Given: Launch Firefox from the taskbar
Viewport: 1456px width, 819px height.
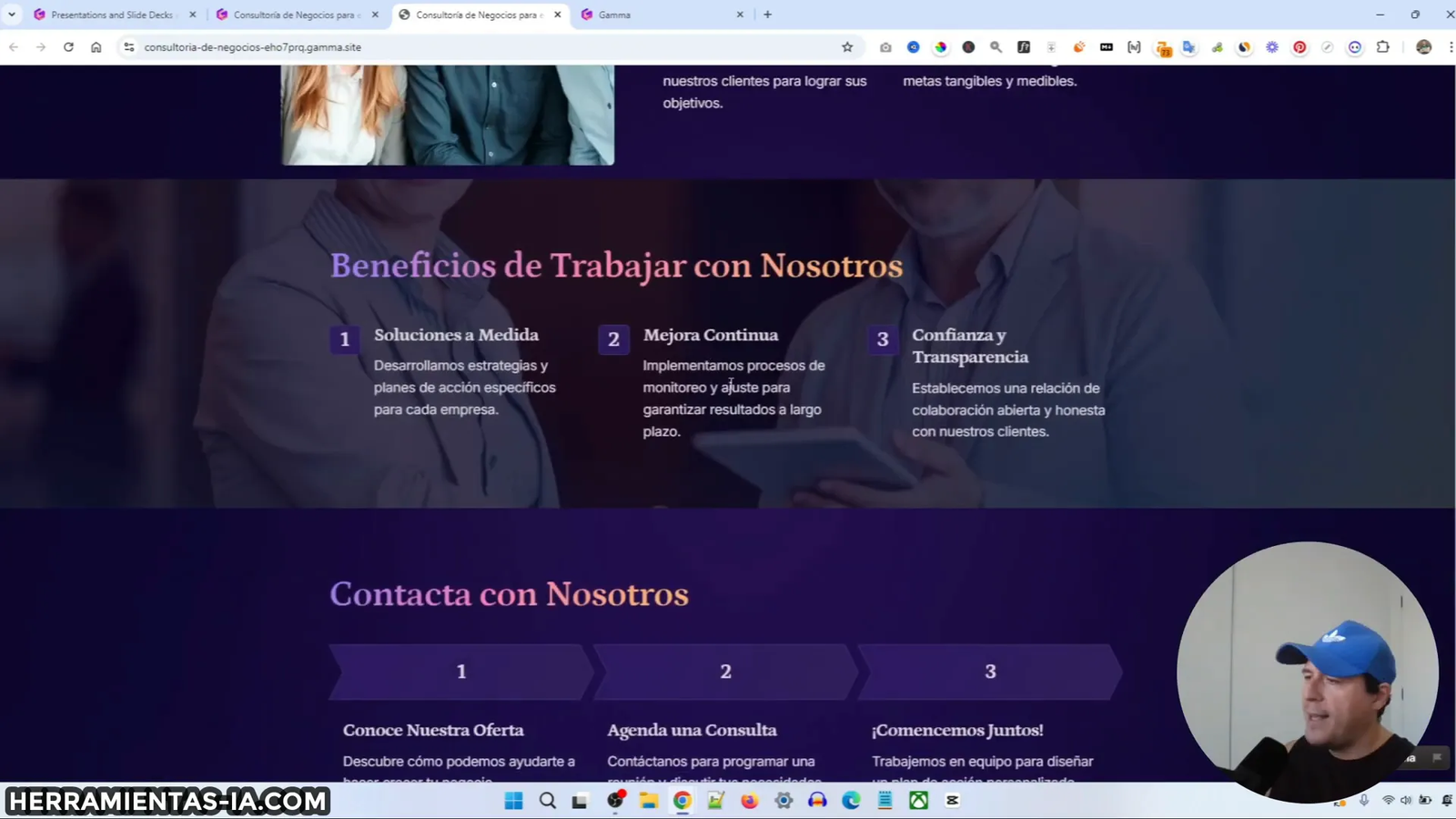Looking at the screenshot, I should (x=750, y=801).
